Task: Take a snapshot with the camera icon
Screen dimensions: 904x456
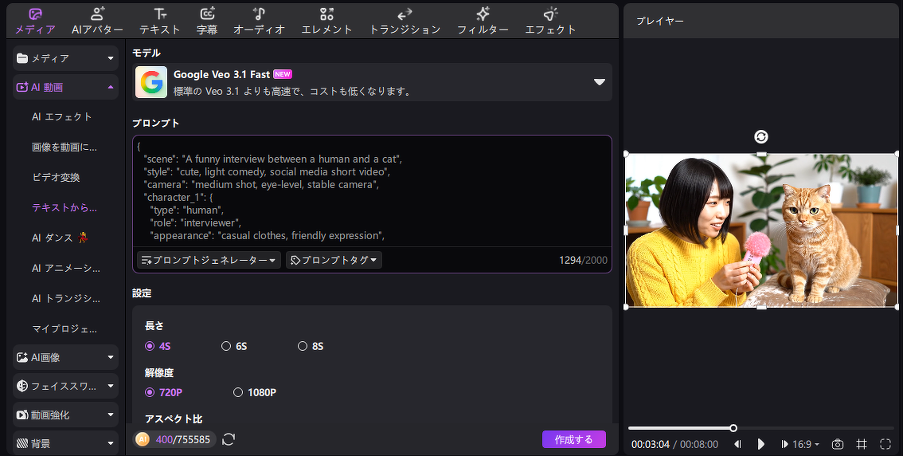Action: (x=838, y=444)
